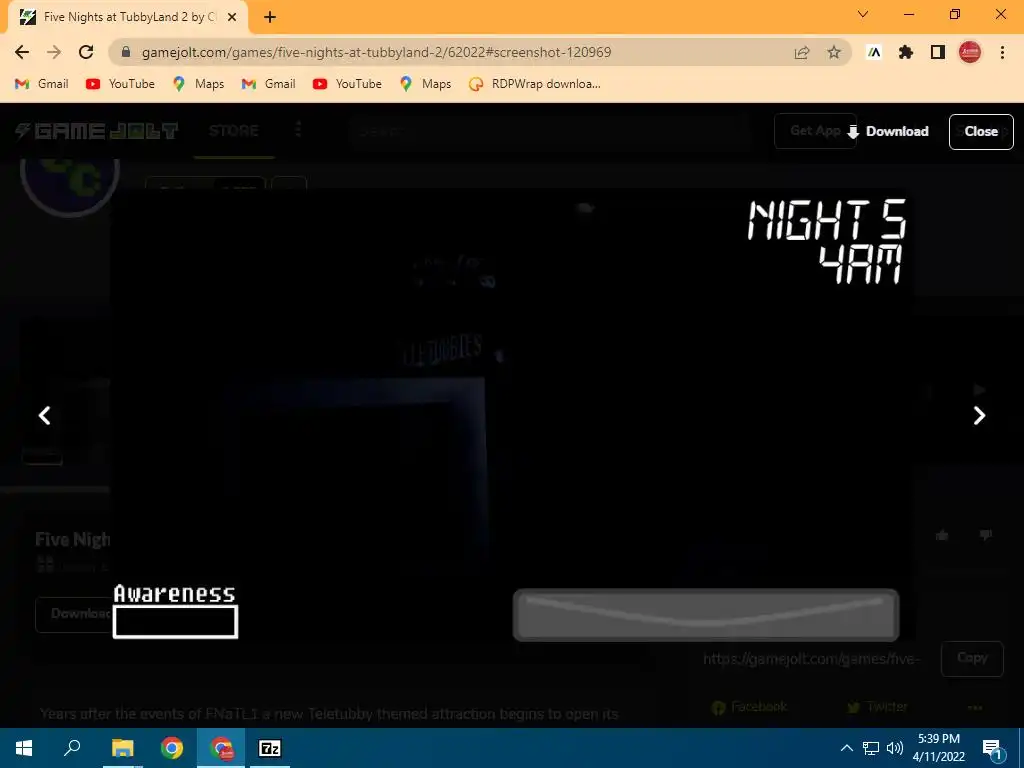View site info lock icon

point(126,52)
